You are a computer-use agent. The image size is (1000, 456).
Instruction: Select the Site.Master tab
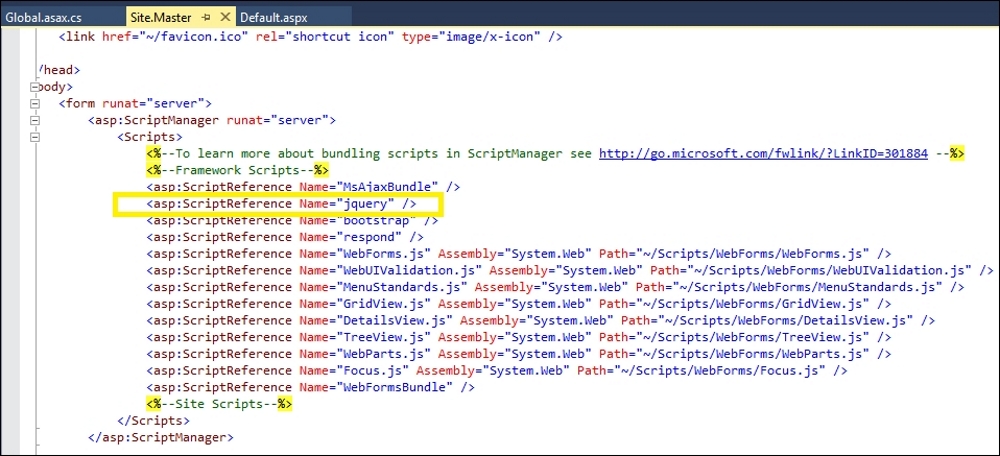[160, 18]
